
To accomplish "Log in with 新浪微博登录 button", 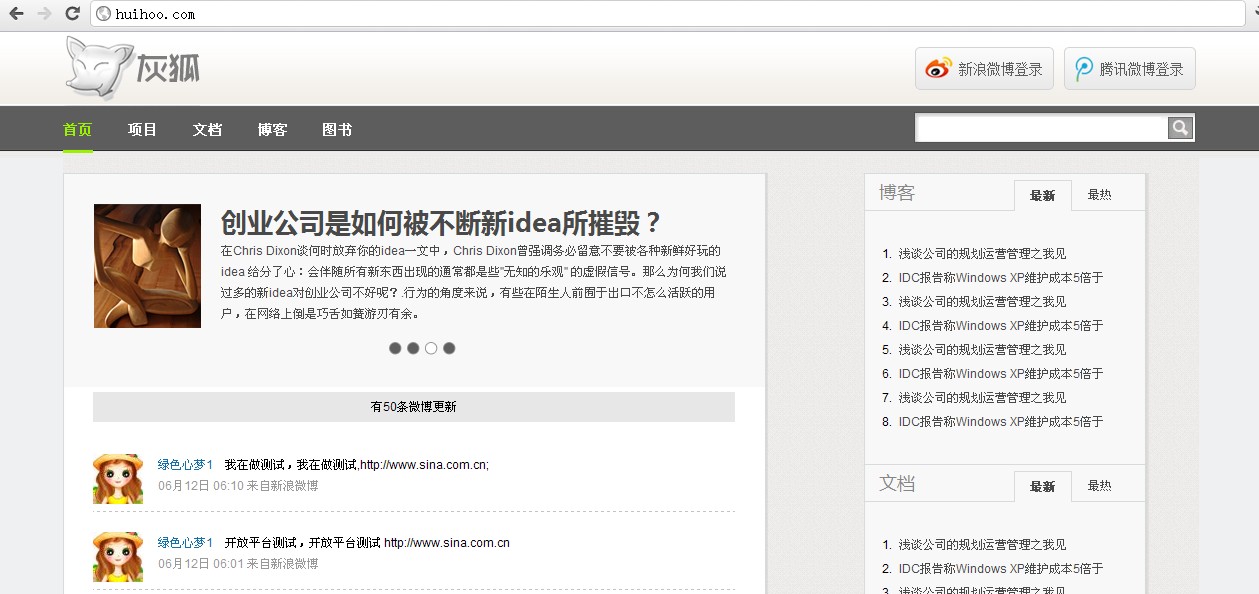I will (984, 69).
